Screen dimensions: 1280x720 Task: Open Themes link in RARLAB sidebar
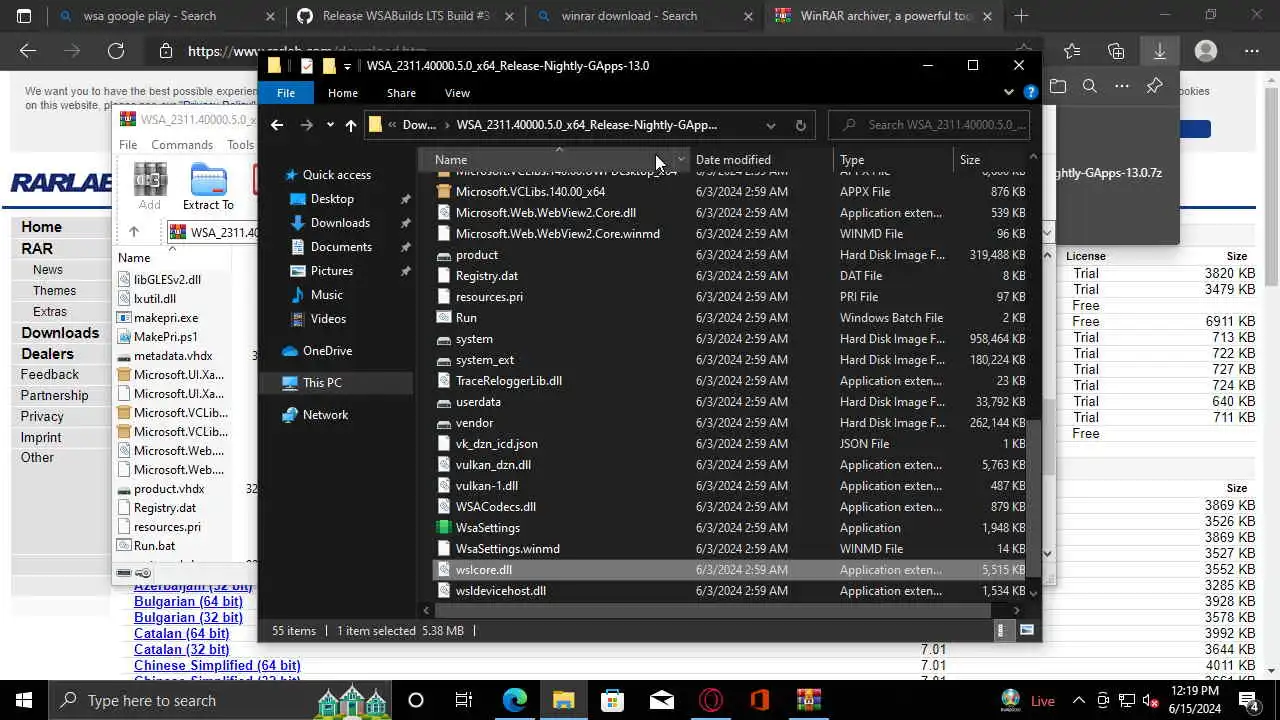click(54, 291)
